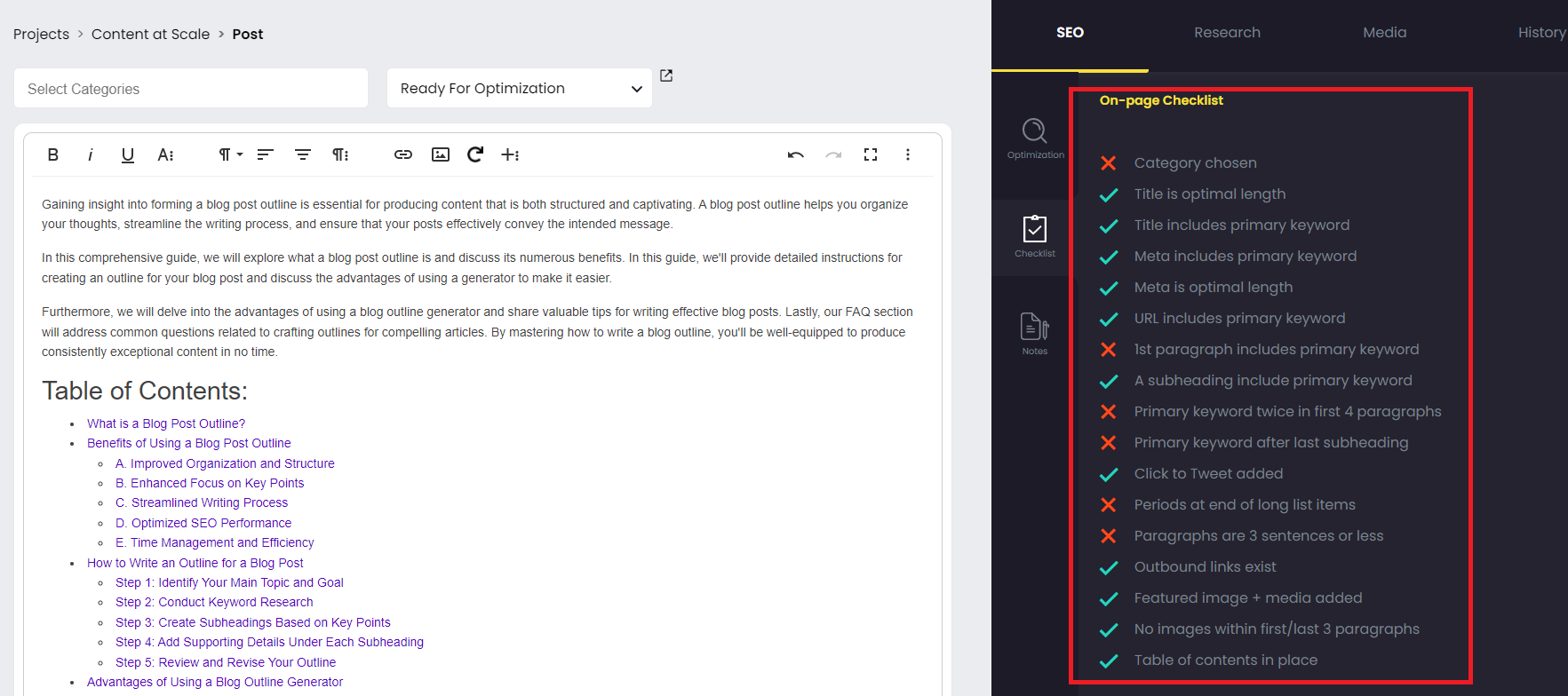Switch editor to fullscreen mode
This screenshot has width=1568, height=696.
871,154
